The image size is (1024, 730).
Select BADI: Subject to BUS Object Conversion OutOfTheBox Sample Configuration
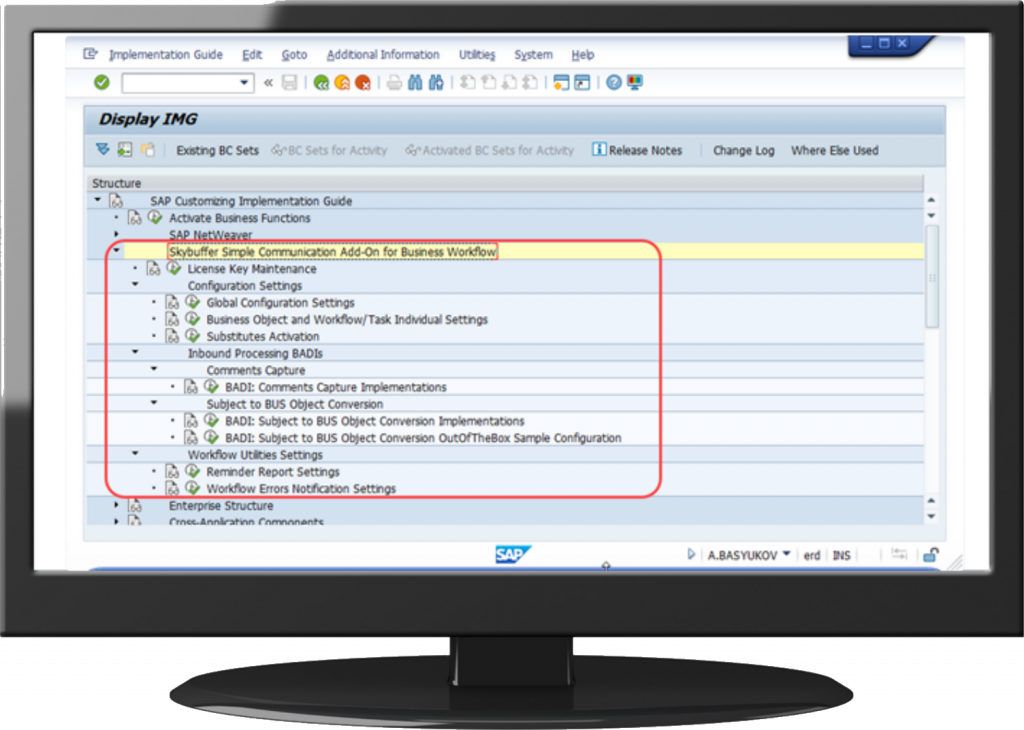click(x=423, y=438)
